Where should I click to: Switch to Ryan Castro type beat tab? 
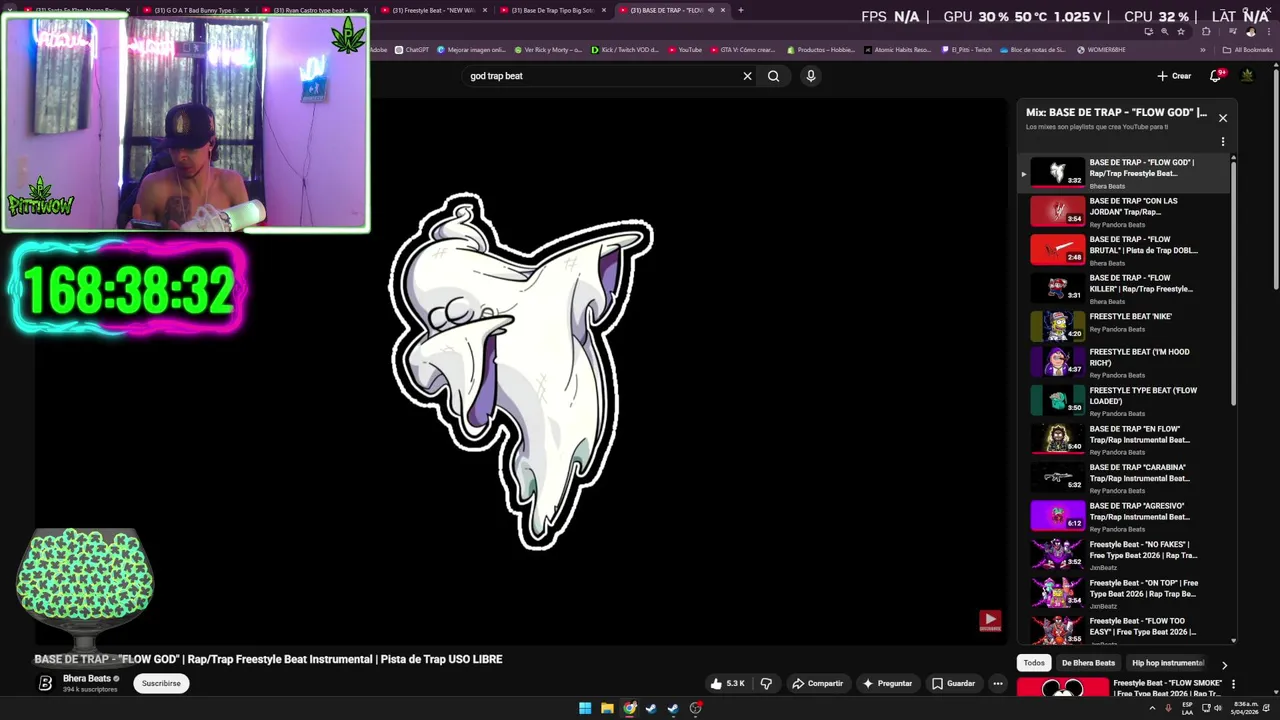[313, 10]
